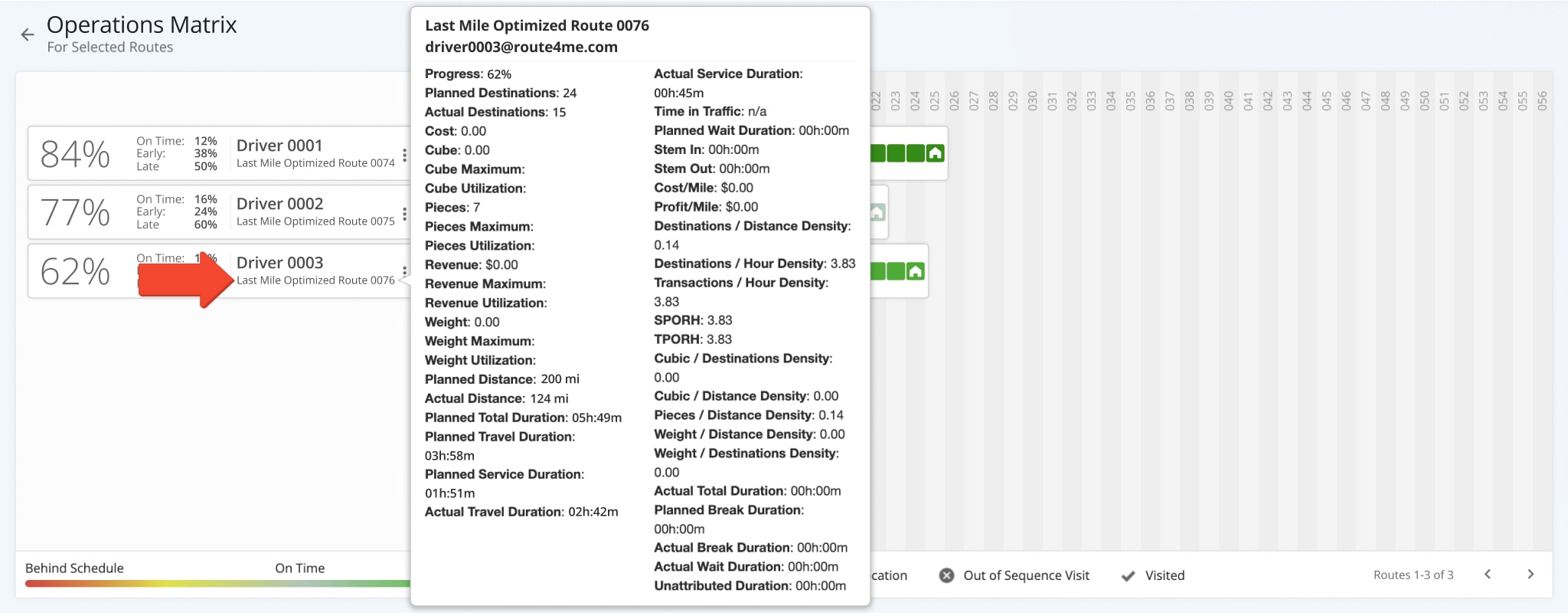Open the three-dot menu for Driver 0003
Image resolution: width=1568 pixels, height=616 pixels.
[x=404, y=270]
